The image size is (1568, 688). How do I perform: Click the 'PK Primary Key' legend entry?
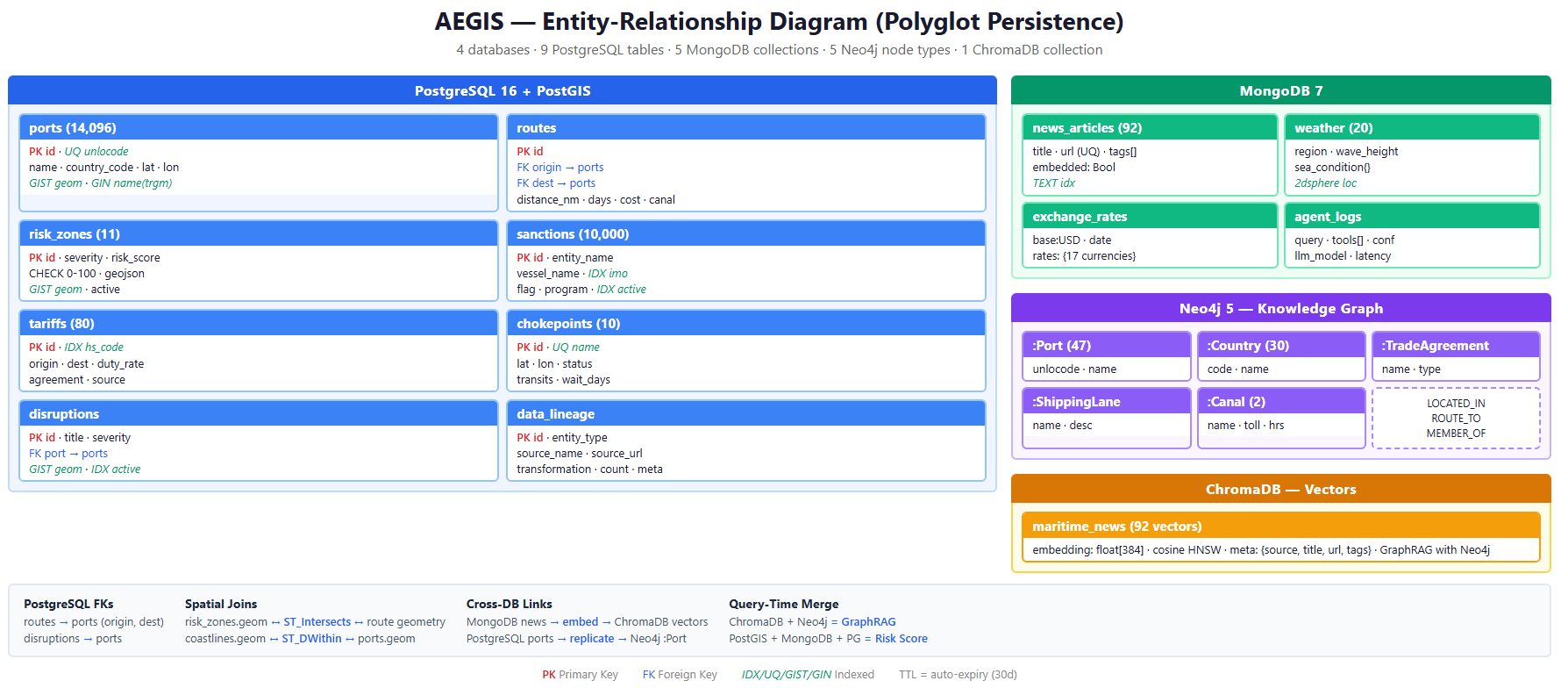click(580, 675)
